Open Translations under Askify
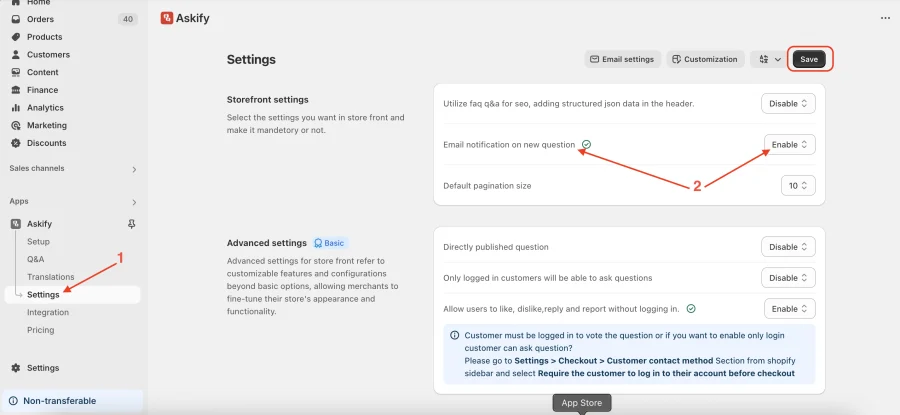This screenshot has height=415, width=900. (x=51, y=277)
